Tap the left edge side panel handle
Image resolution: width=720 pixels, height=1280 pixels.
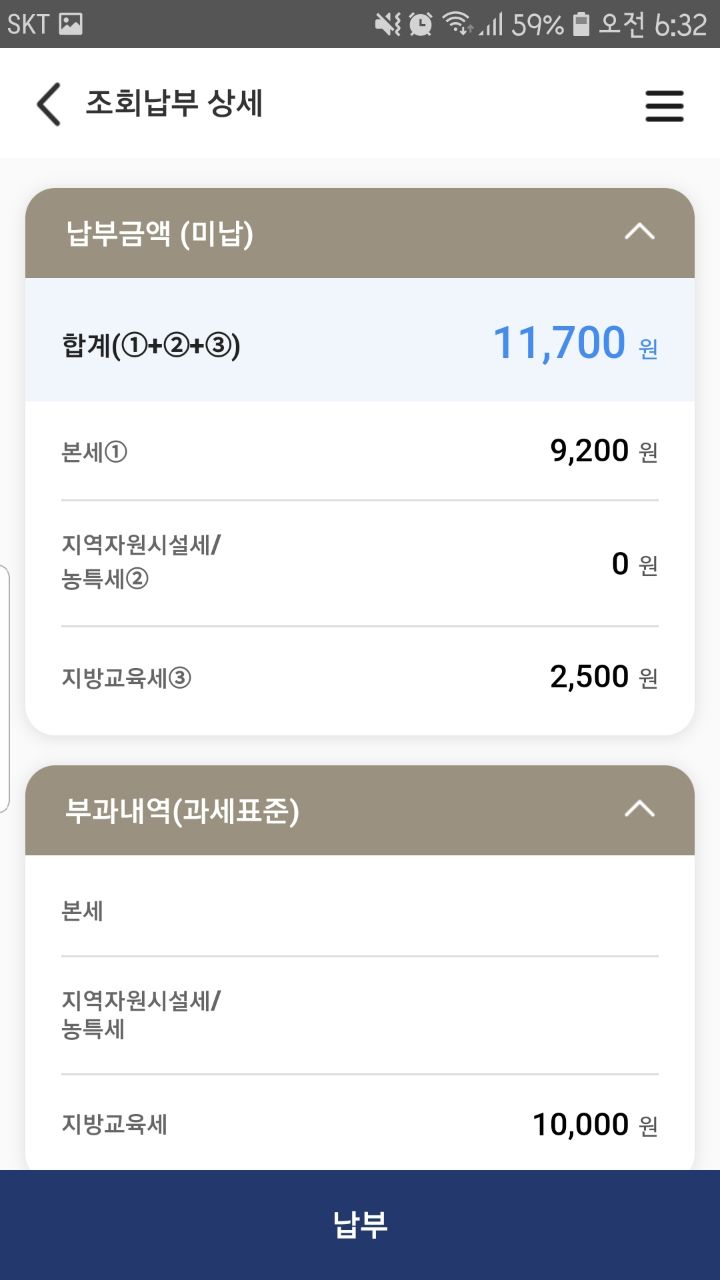[5, 688]
